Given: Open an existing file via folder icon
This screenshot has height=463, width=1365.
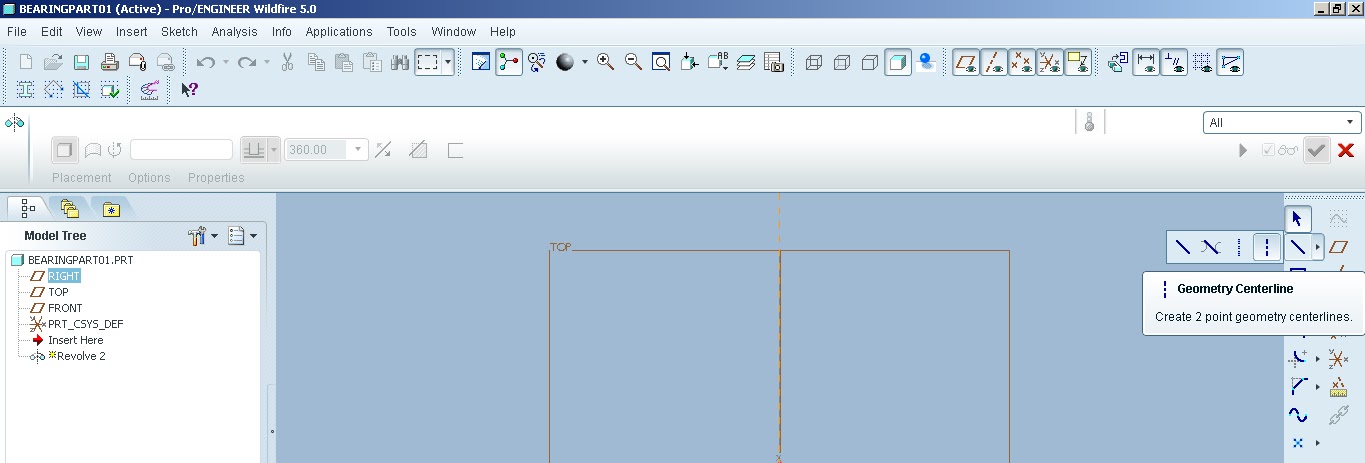Looking at the screenshot, I should 53,62.
